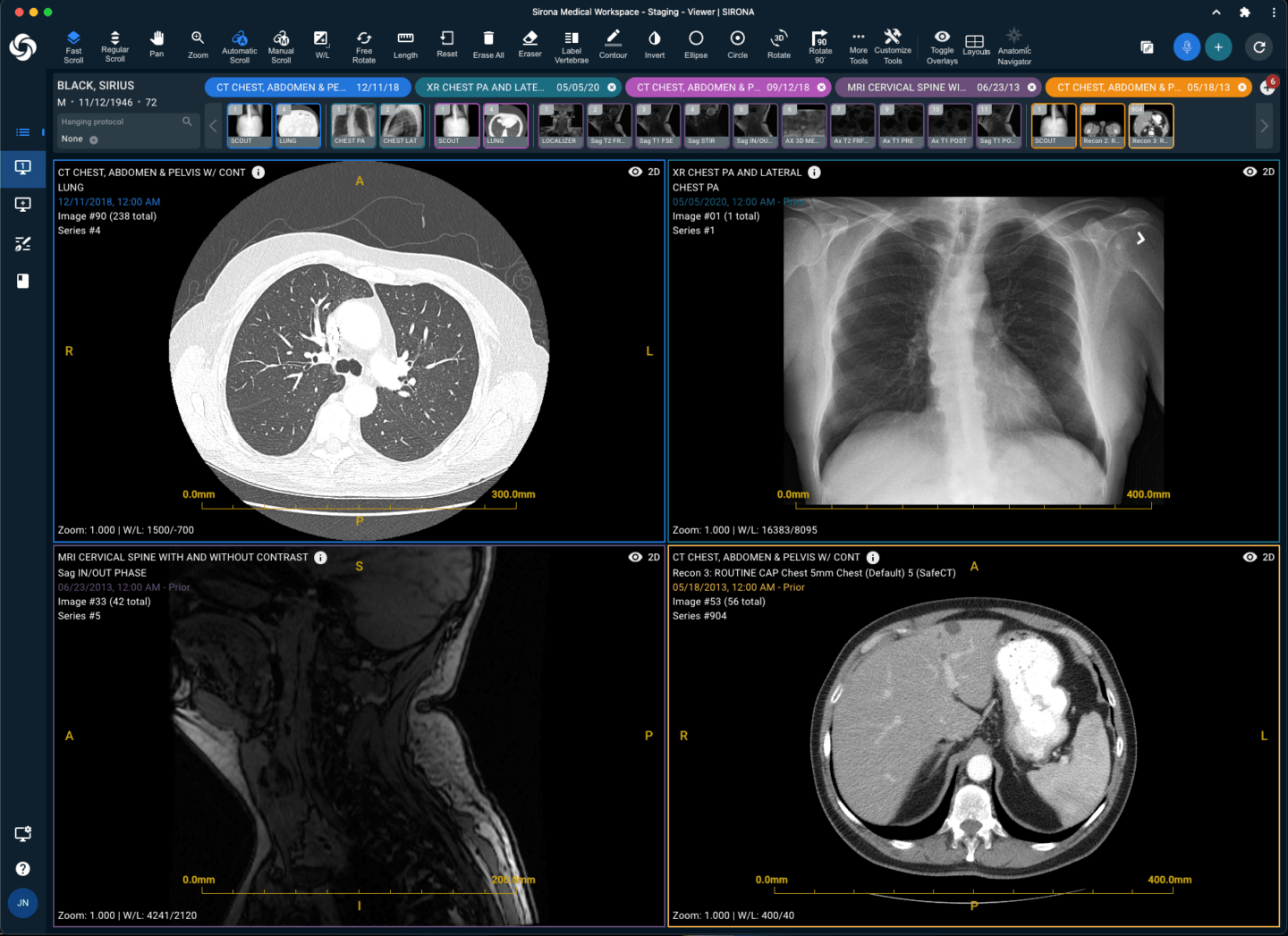Rotate image 90 degrees
Viewport: 1288px width, 936px height.
[x=820, y=46]
